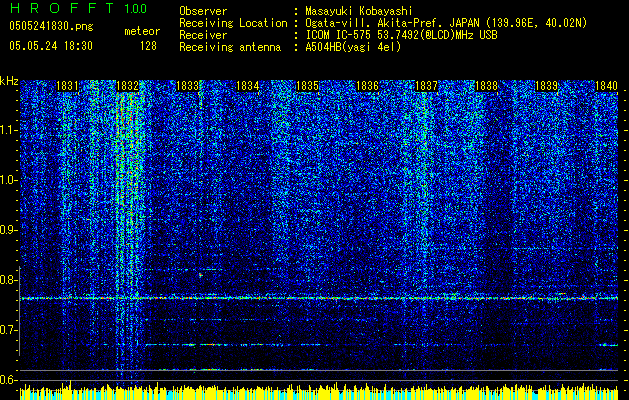Click the 1838 time marker
629x400 pixels.
point(487,86)
